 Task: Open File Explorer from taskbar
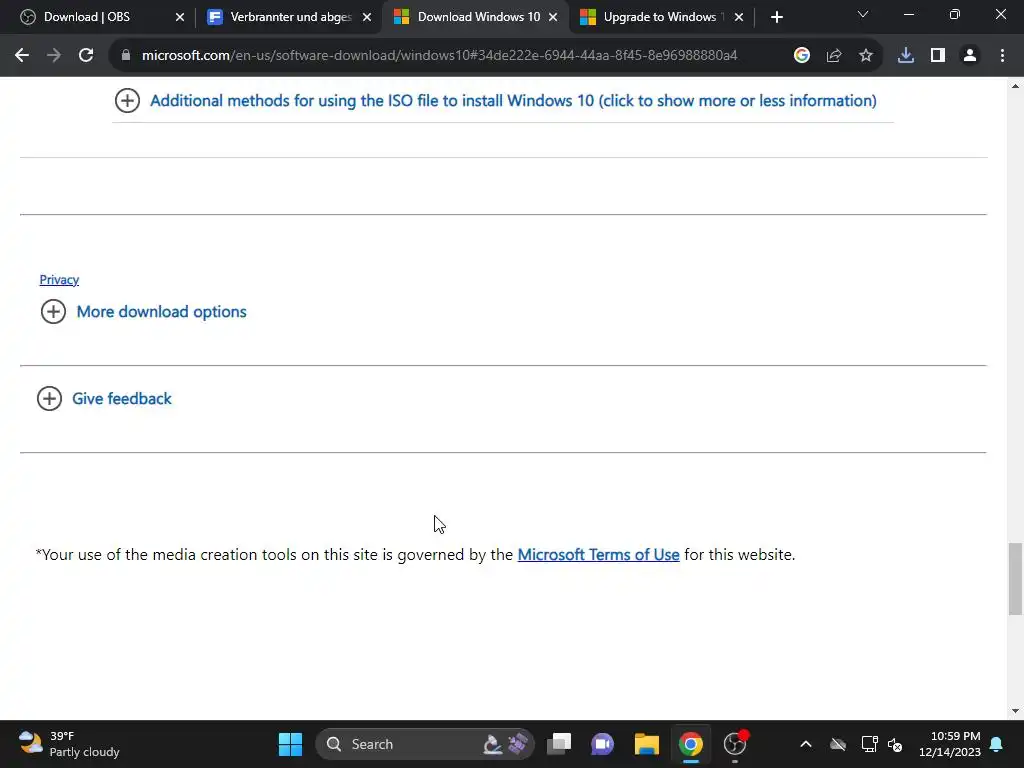[647, 744]
